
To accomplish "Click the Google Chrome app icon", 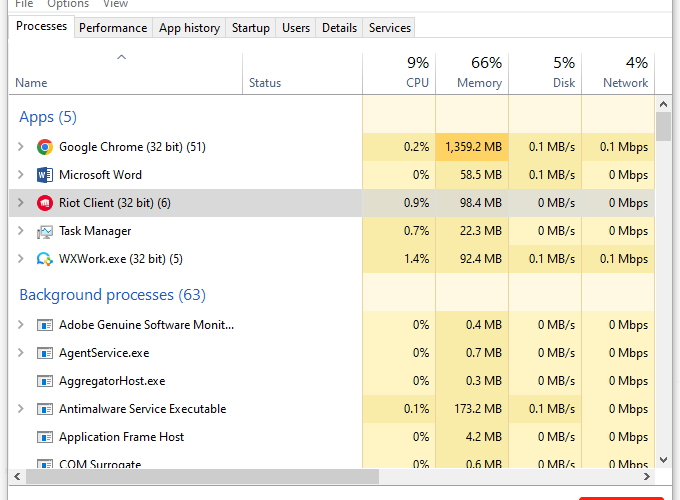I will point(45,147).
